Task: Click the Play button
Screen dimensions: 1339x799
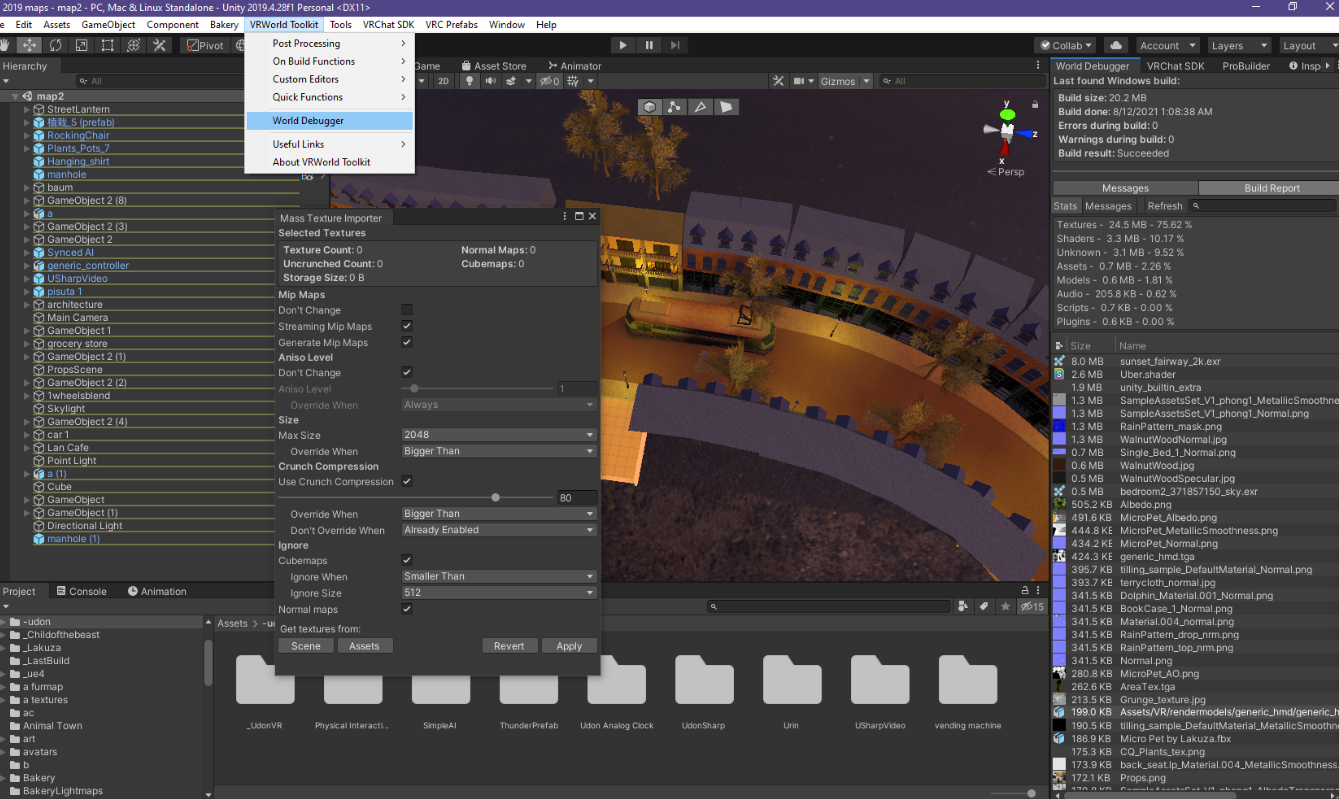Action: [x=623, y=45]
